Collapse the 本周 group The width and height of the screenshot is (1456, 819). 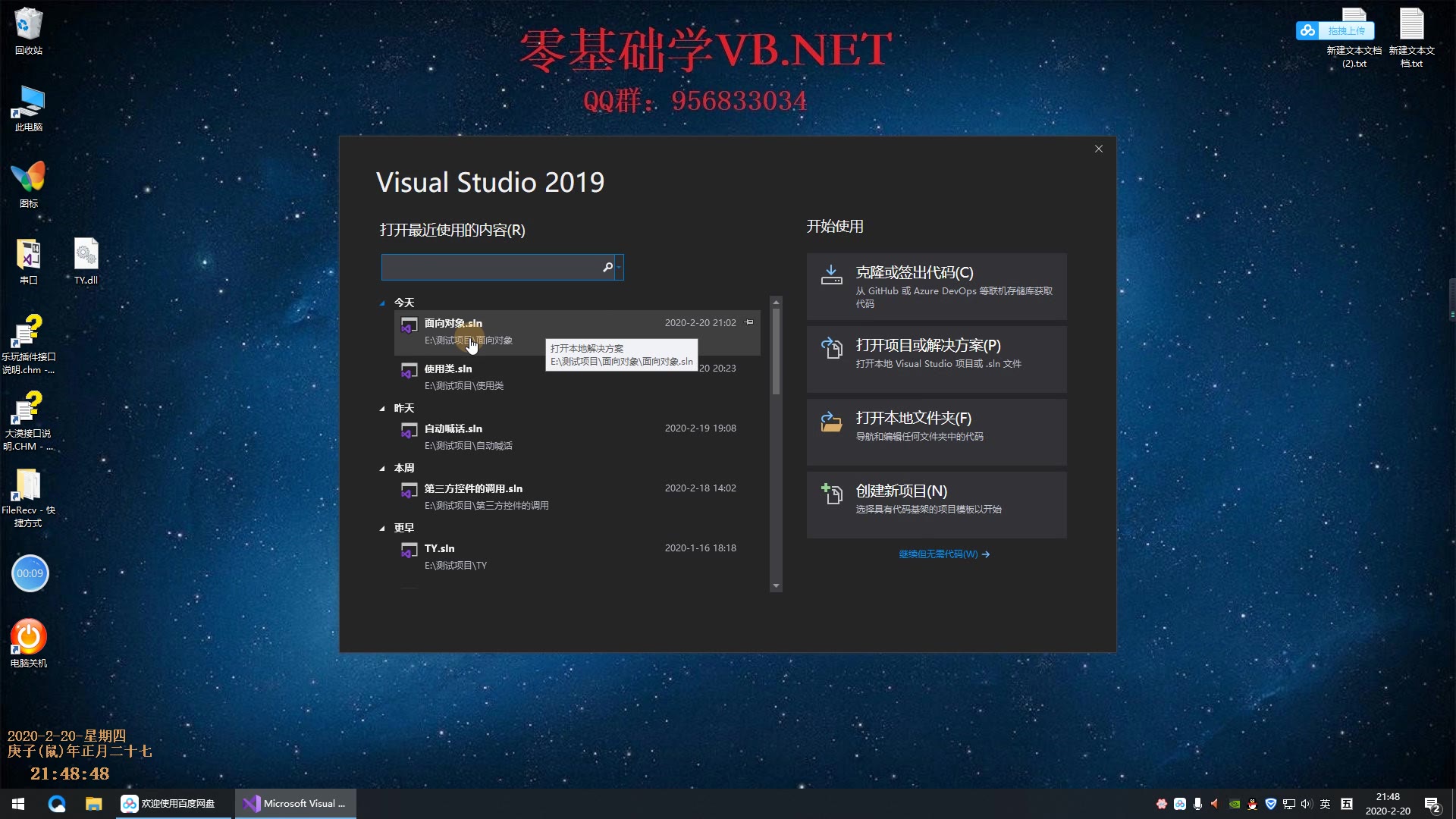click(x=382, y=469)
